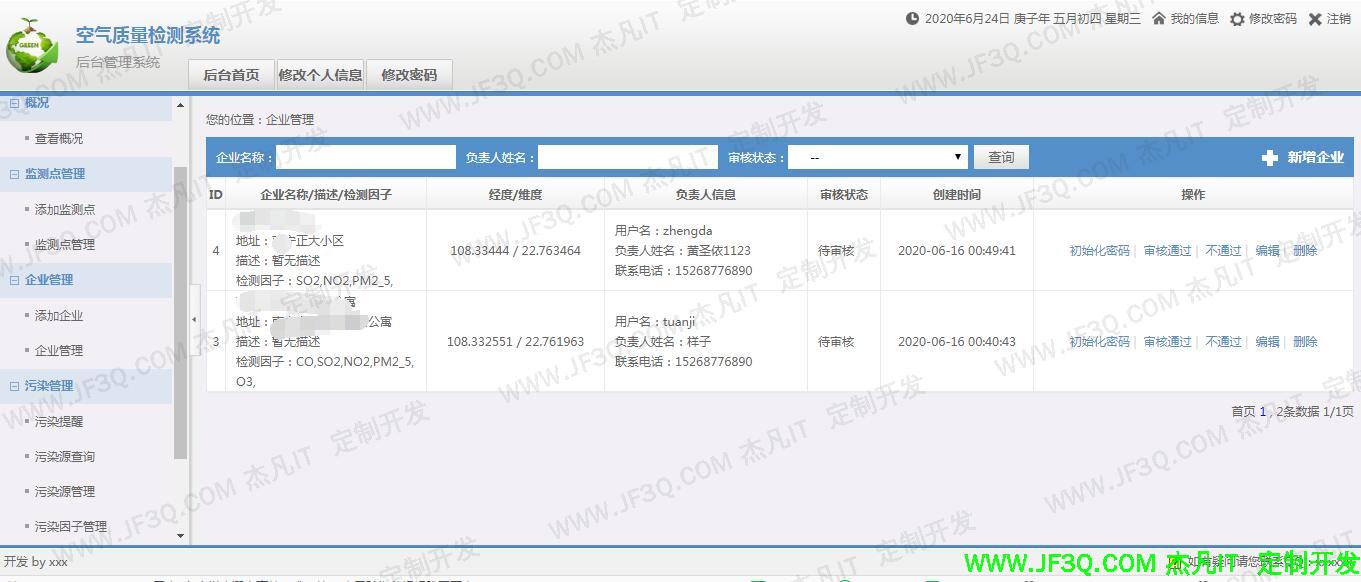The width and height of the screenshot is (1361, 582).
Task: Click the X icon for 注销
Action: [x=1315, y=19]
